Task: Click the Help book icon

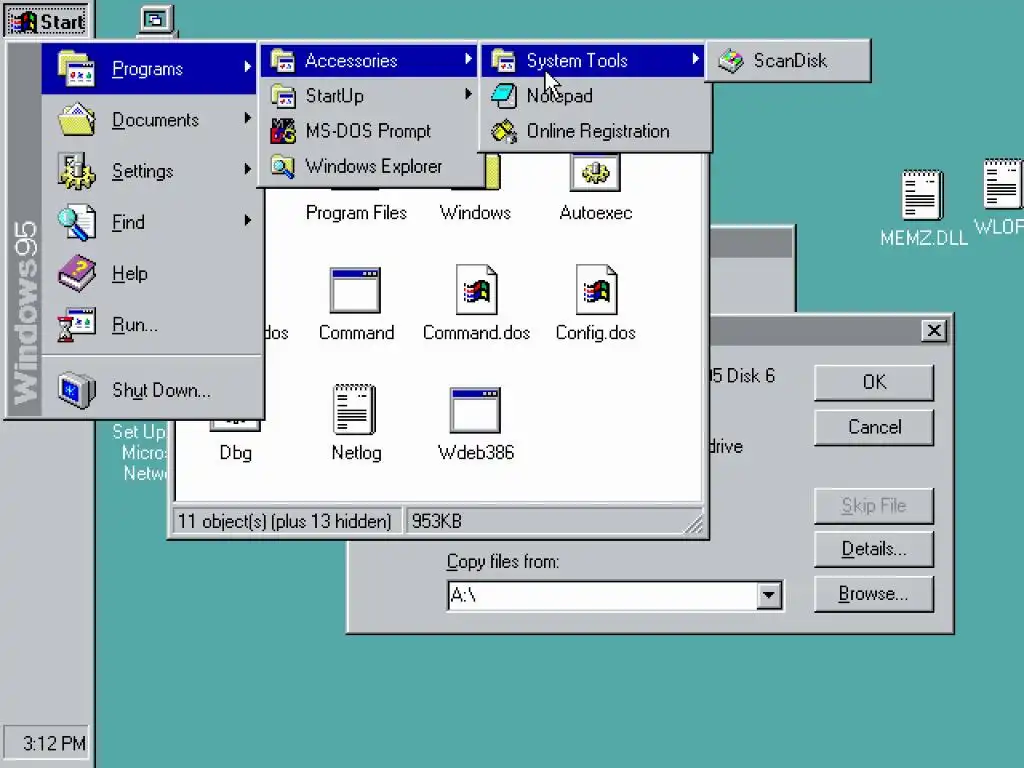Action: coord(76,273)
